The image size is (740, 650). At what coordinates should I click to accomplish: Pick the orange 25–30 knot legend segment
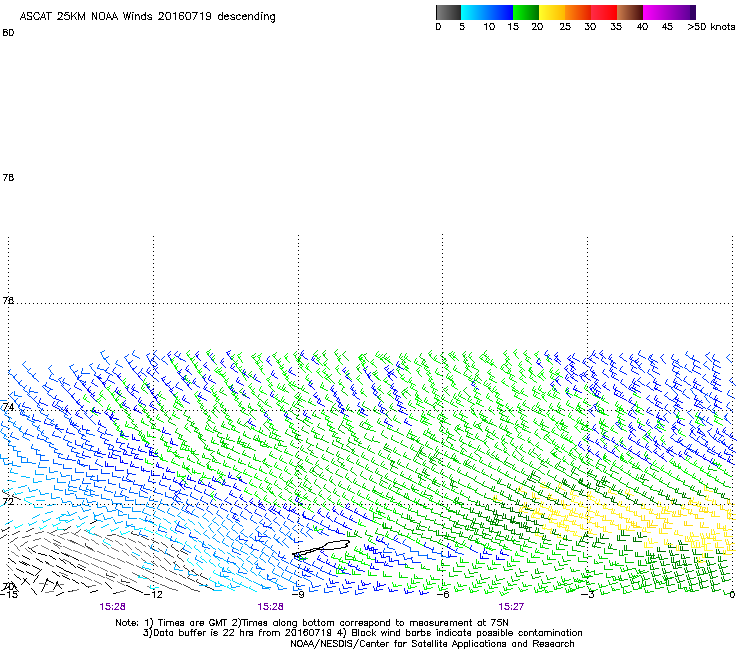(578, 12)
